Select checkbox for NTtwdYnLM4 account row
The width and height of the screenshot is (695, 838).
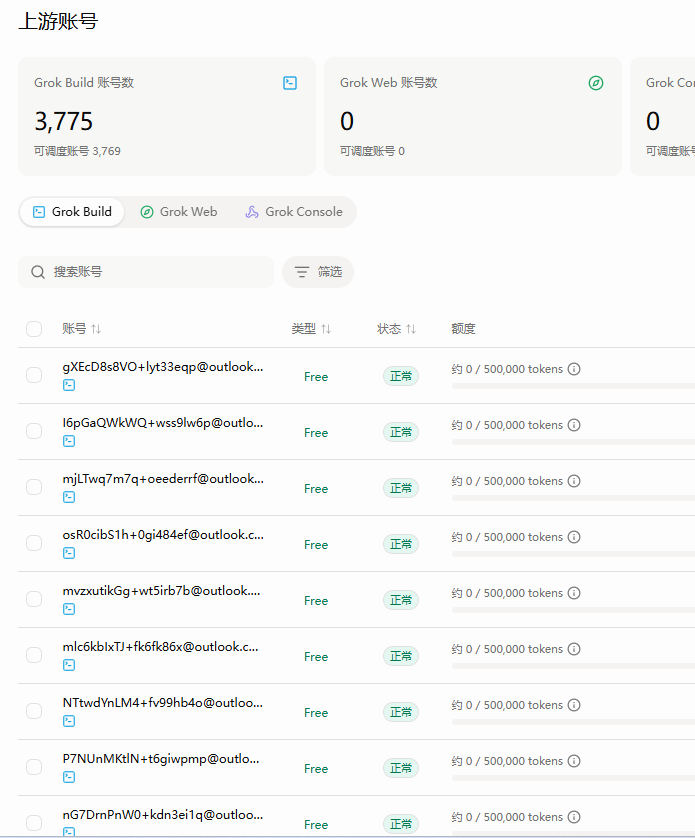coord(34,711)
